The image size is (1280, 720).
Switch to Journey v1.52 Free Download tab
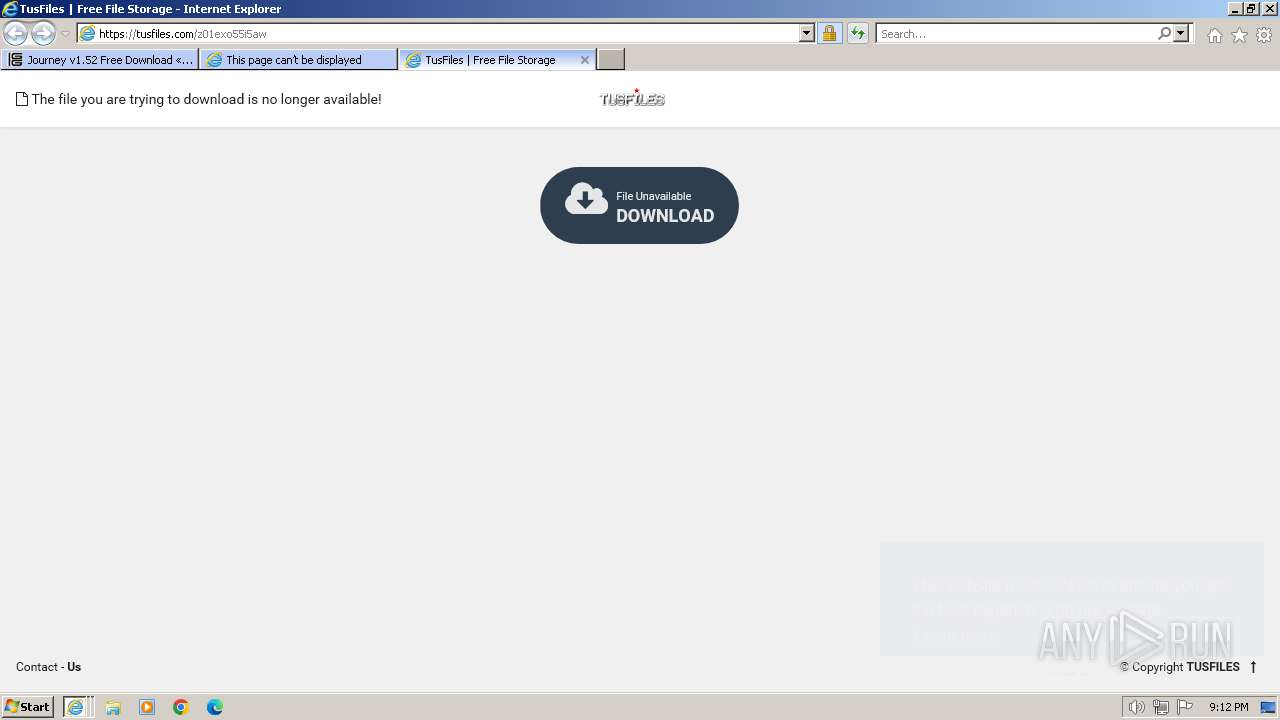pos(100,60)
